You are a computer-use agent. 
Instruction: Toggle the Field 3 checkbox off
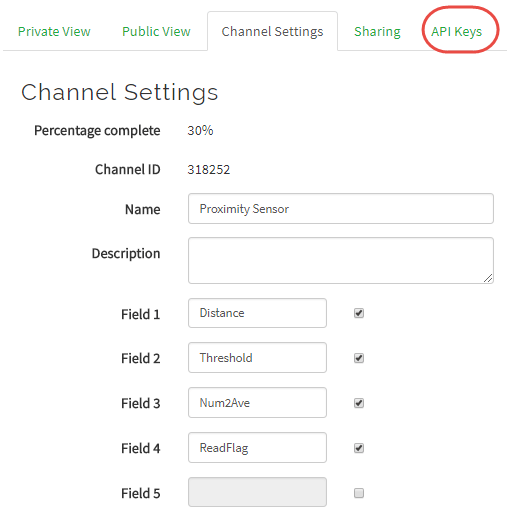(x=359, y=403)
